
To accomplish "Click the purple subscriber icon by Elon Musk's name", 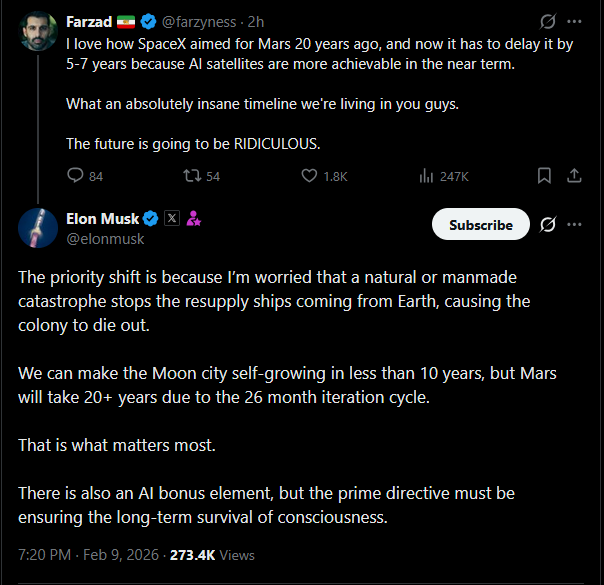I will (x=194, y=219).
